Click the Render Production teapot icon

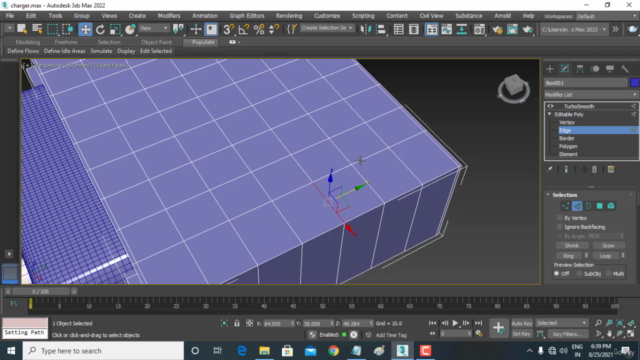click(527, 29)
